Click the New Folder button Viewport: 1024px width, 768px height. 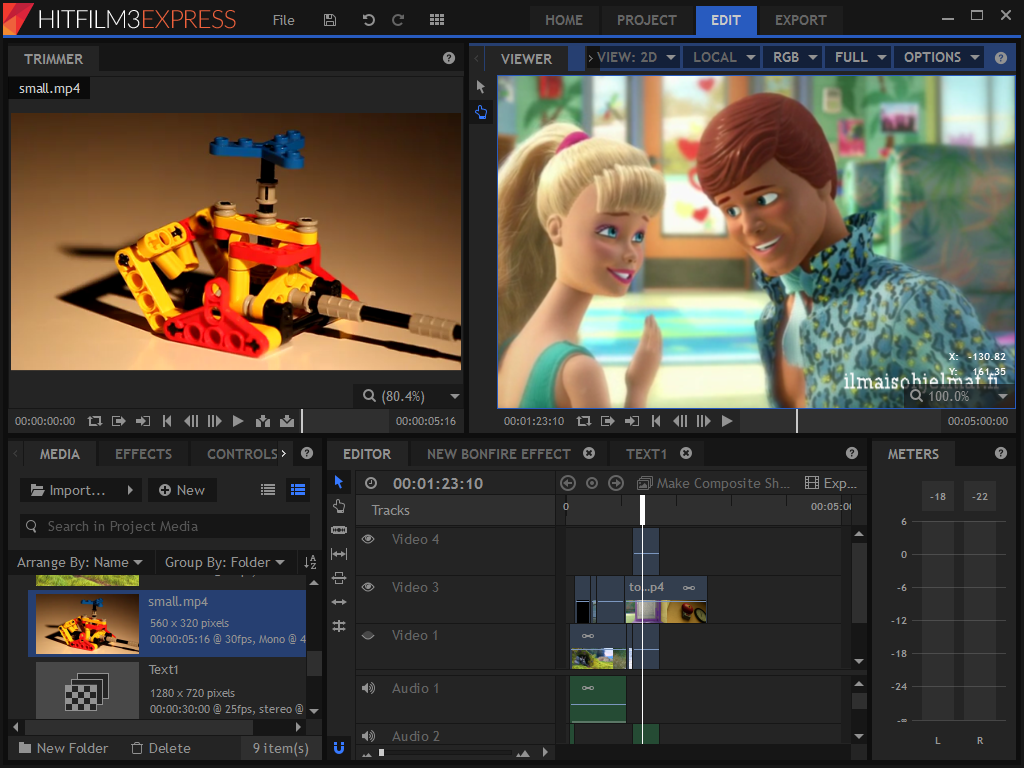tap(63, 748)
